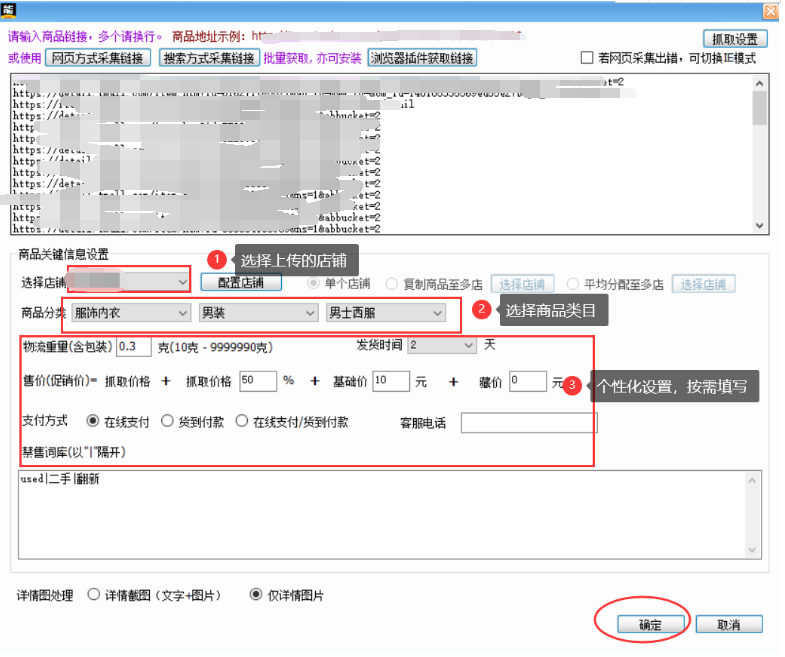Click the 基础价 input field
This screenshot has width=785, height=657.
coord(391,381)
